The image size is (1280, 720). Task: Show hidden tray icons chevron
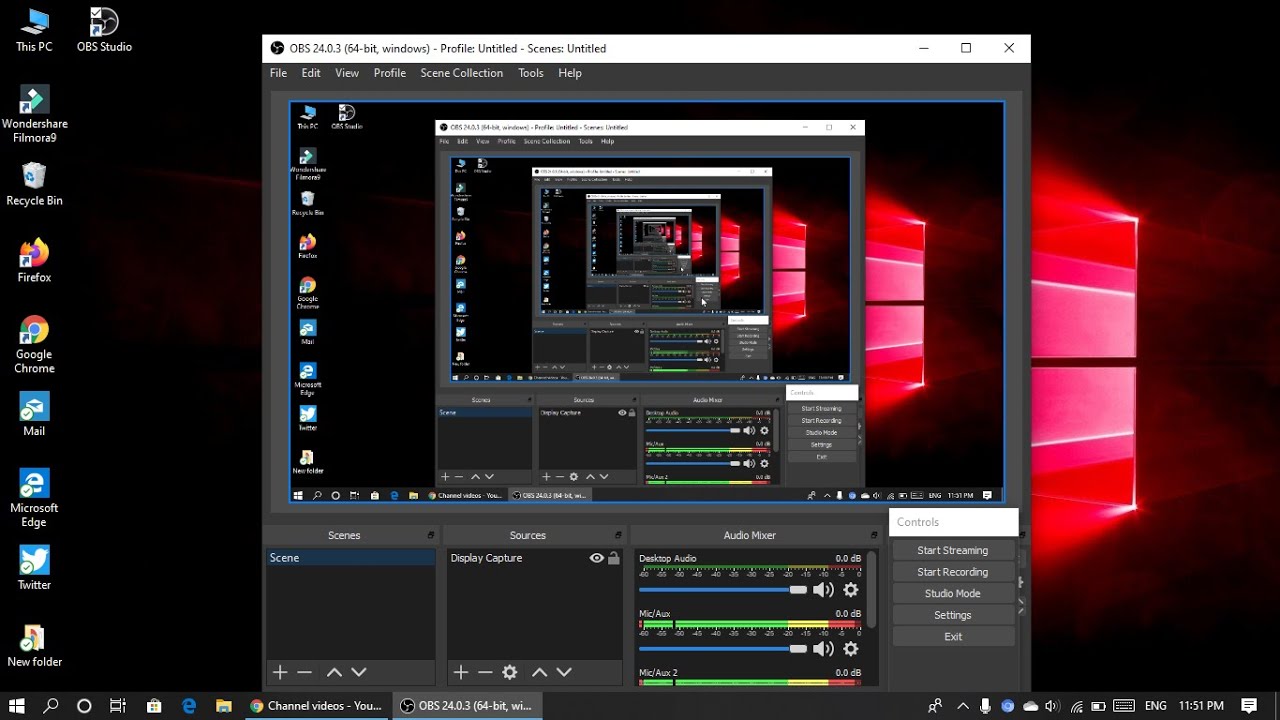point(963,706)
